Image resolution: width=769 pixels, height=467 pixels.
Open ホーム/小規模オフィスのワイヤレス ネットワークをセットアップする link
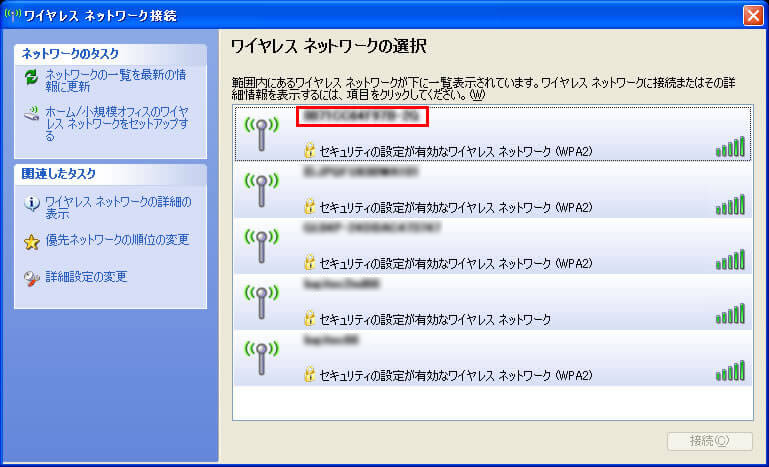click(x=117, y=124)
